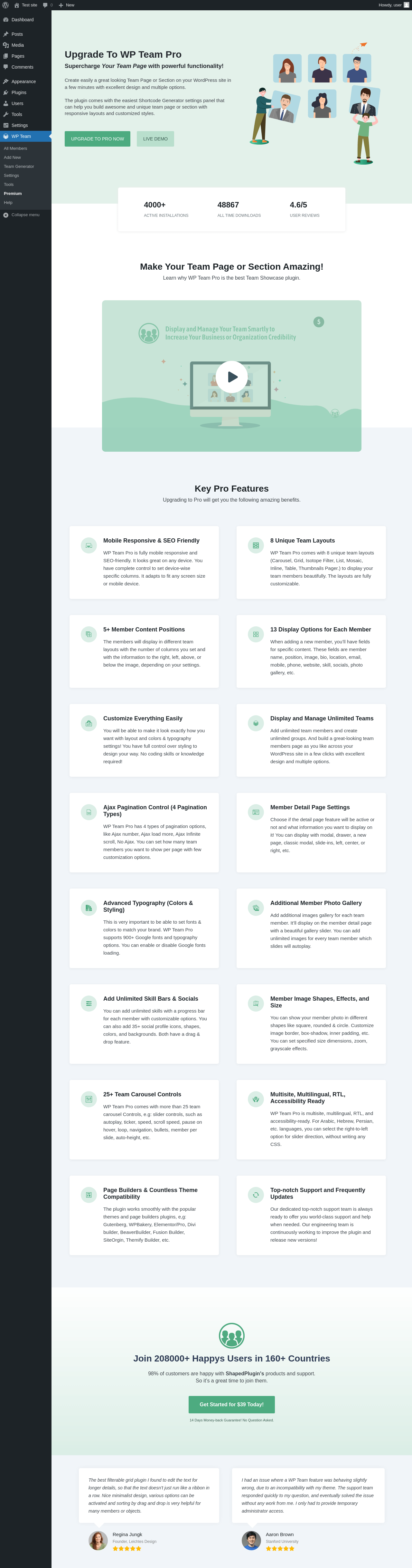The width and height of the screenshot is (412, 1568).
Task: Click the Key Pro Features heading
Action: point(232,489)
